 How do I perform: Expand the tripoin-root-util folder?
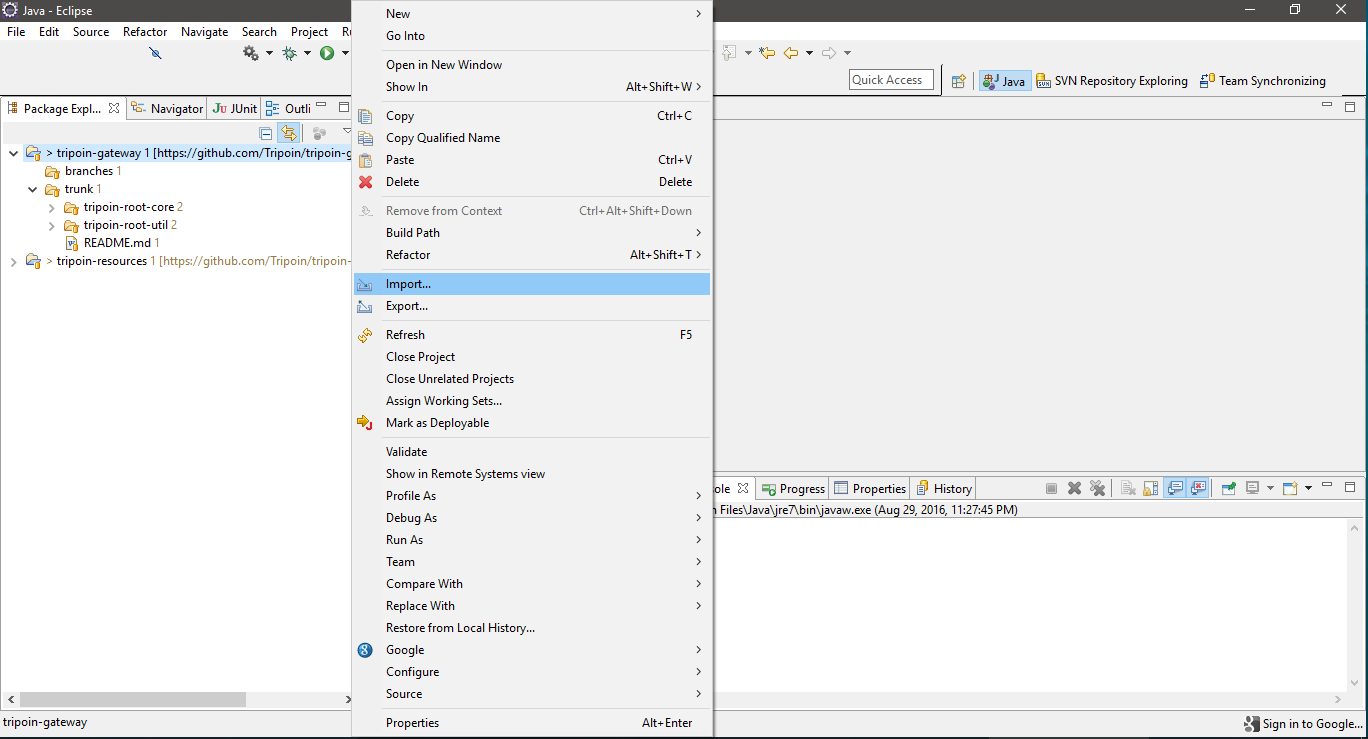(x=52, y=225)
